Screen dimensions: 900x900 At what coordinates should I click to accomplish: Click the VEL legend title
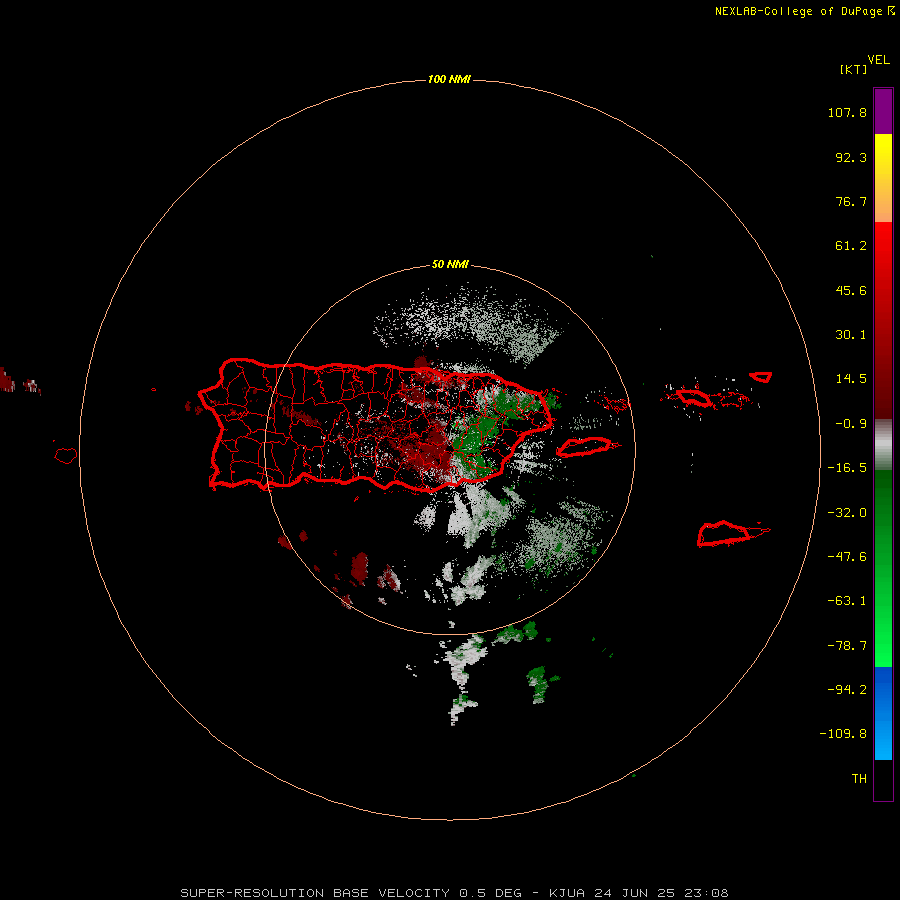(878, 60)
